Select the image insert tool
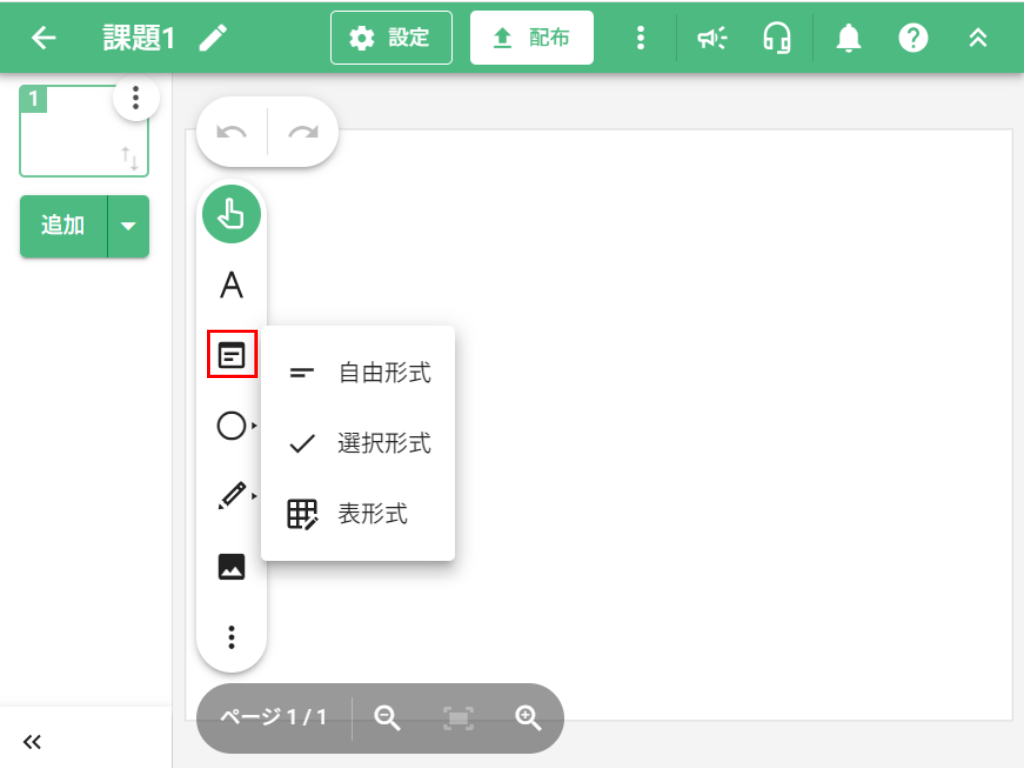The width and height of the screenshot is (1024, 768). [x=231, y=566]
